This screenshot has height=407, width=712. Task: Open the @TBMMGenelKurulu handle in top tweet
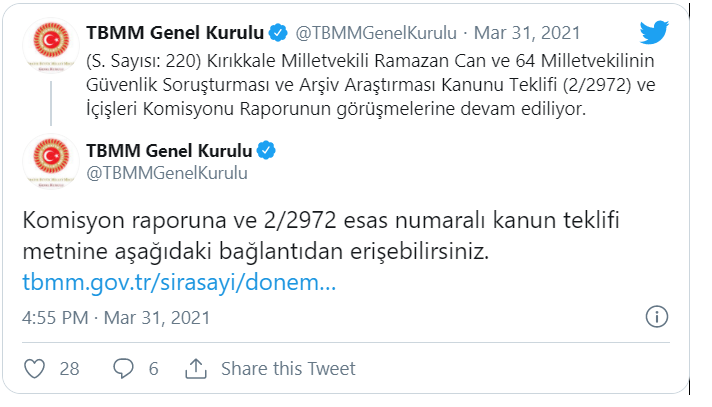(376, 33)
